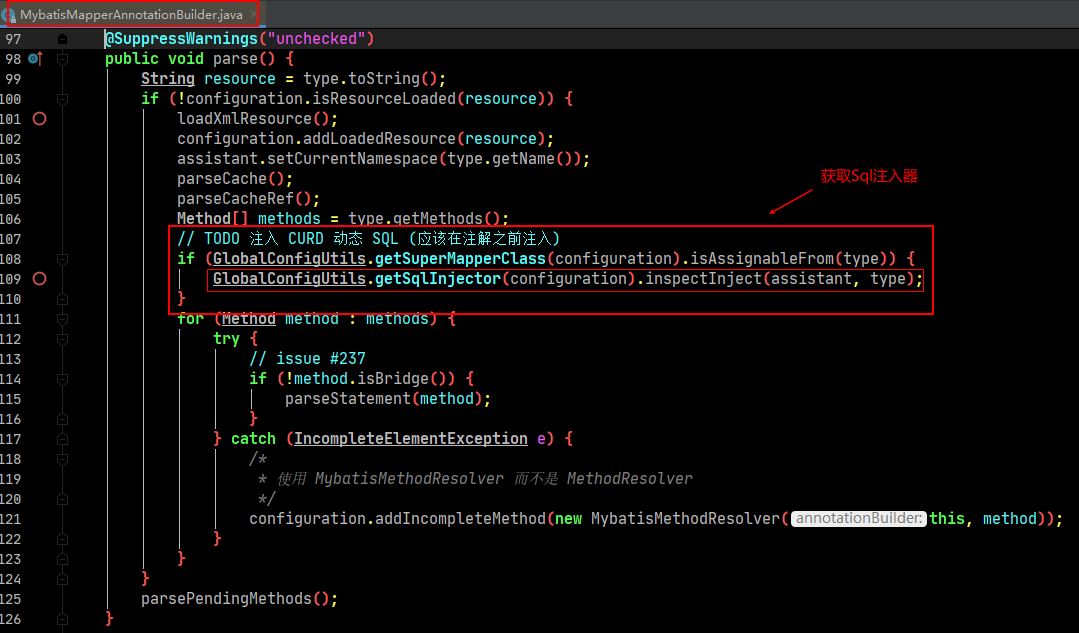The image size is (1079, 633).
Task: Click line number 97 in the gutter
Action: [x=12, y=39]
